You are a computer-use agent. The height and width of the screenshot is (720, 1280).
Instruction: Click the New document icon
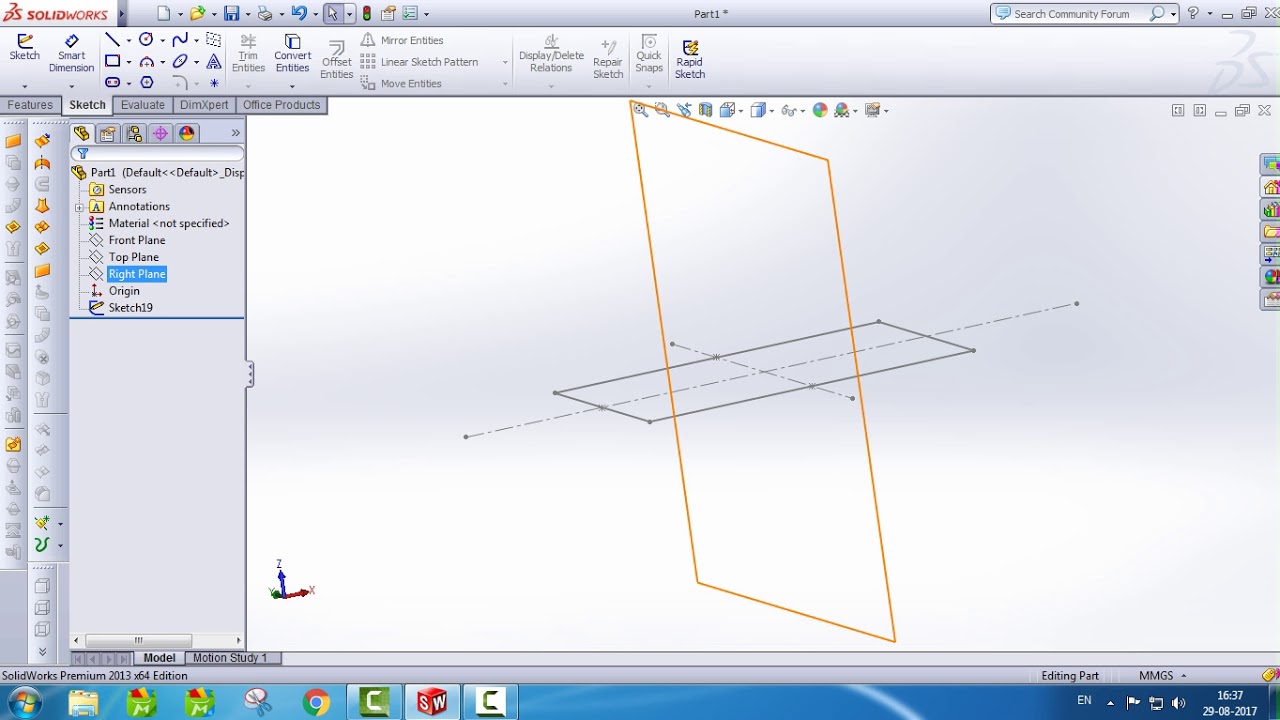point(164,14)
